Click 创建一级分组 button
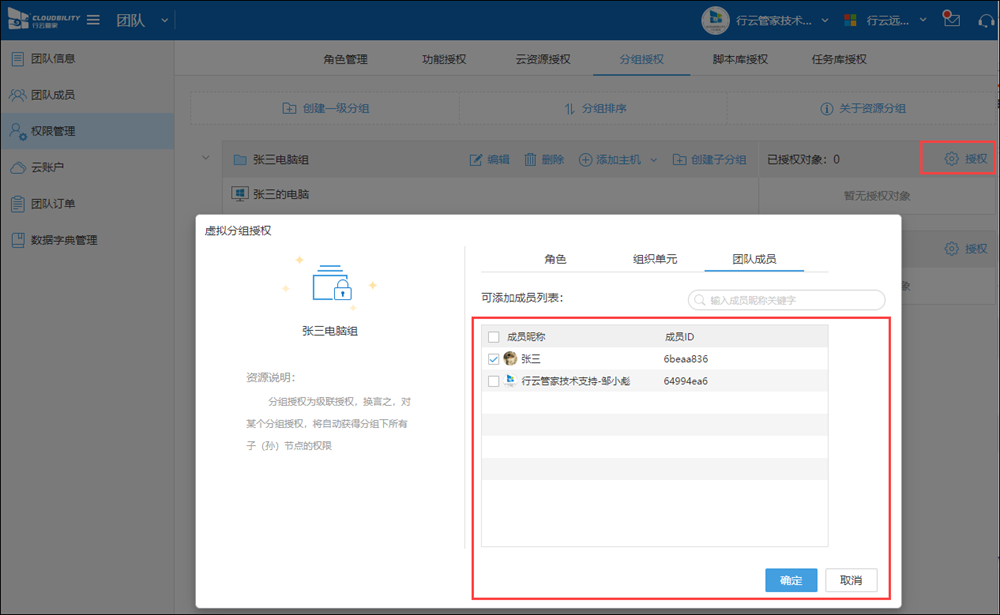Image resolution: width=1000 pixels, height=615 pixels. point(326,108)
